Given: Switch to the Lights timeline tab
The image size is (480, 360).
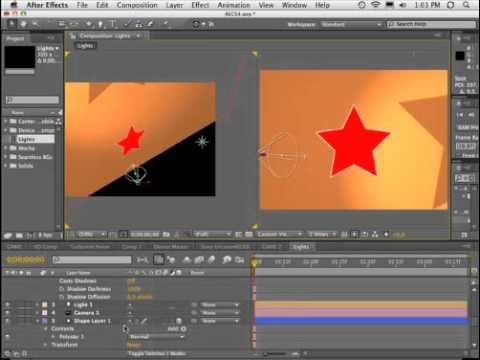Looking at the screenshot, I should [301, 247].
